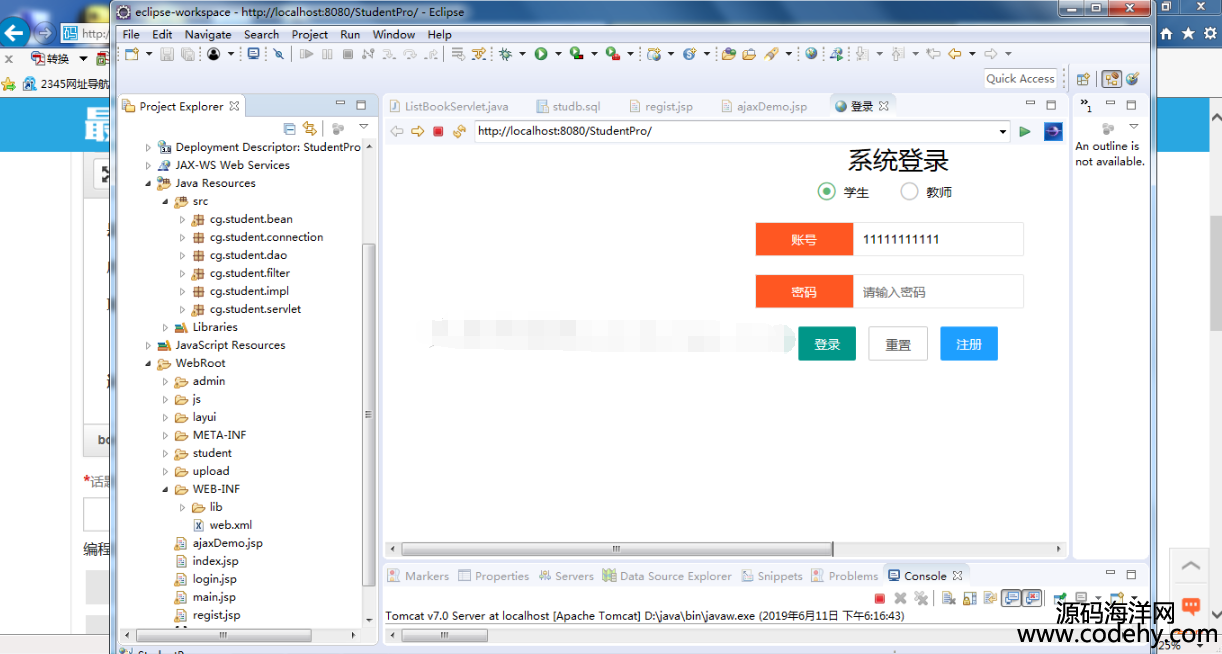
Task: Click the blue 注册 button
Action: 968,344
